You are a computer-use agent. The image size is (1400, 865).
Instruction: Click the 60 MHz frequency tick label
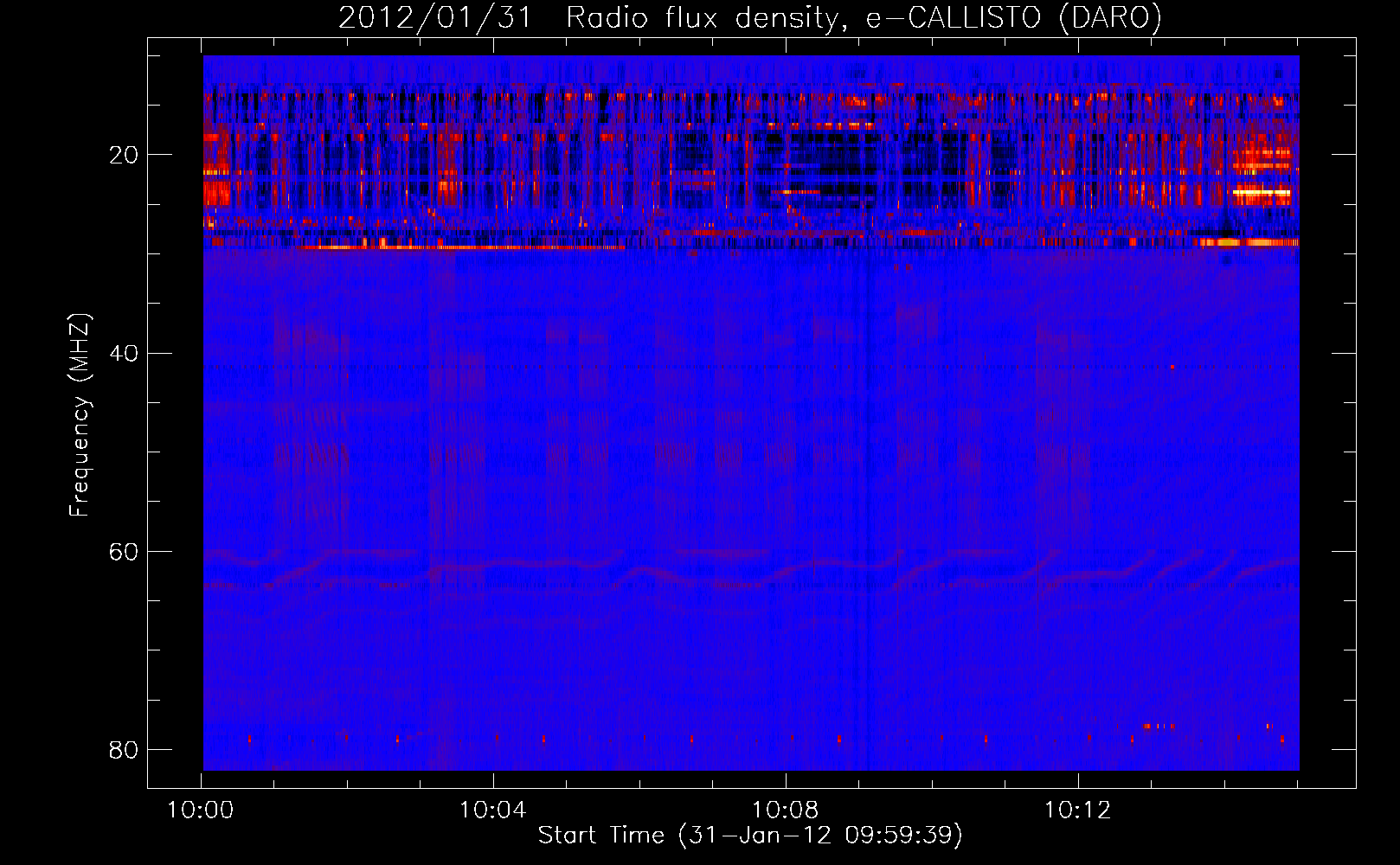pyautogui.click(x=123, y=552)
